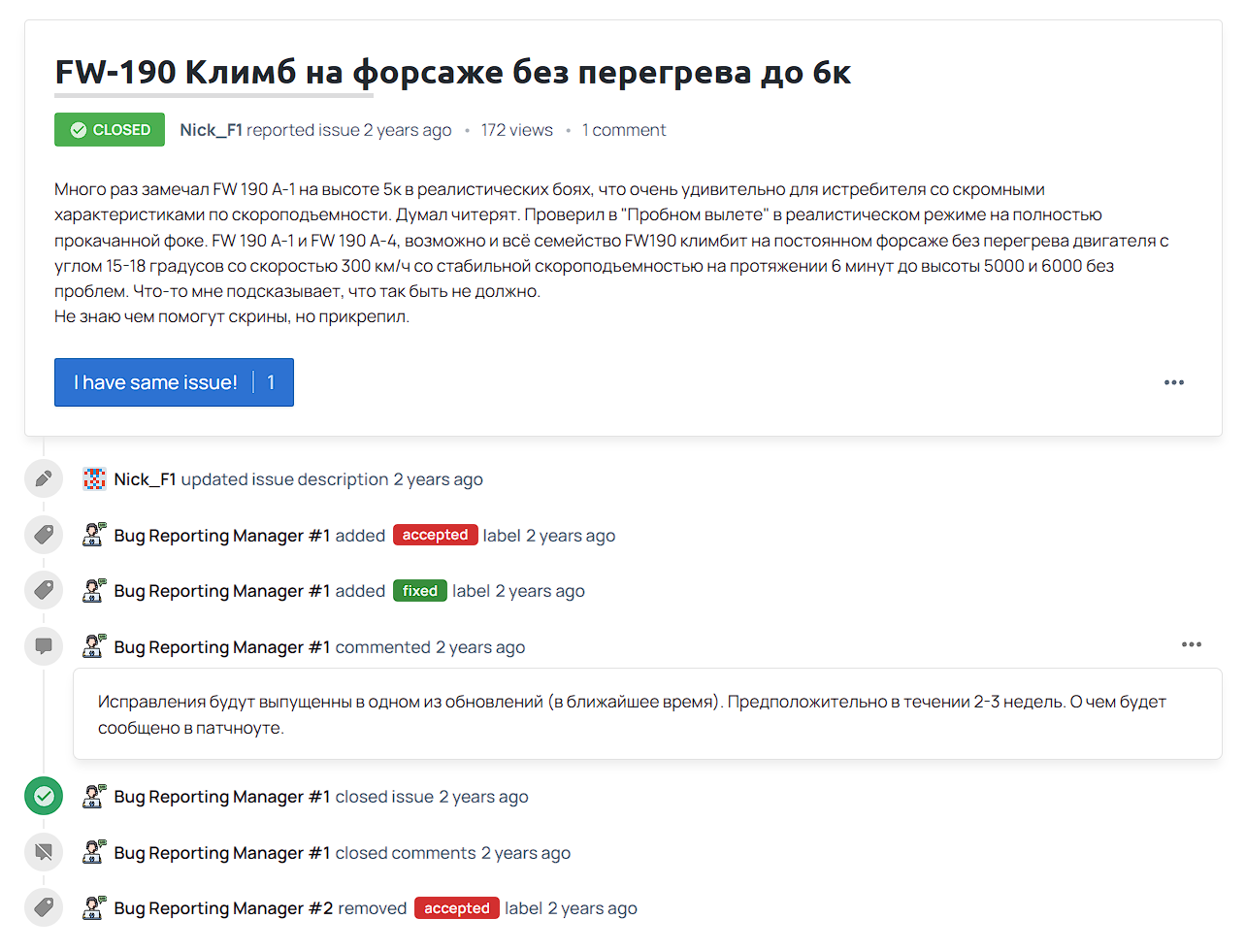The image size is (1246, 952).
Task: Click the '1 comment' counter in header
Action: [624, 130]
